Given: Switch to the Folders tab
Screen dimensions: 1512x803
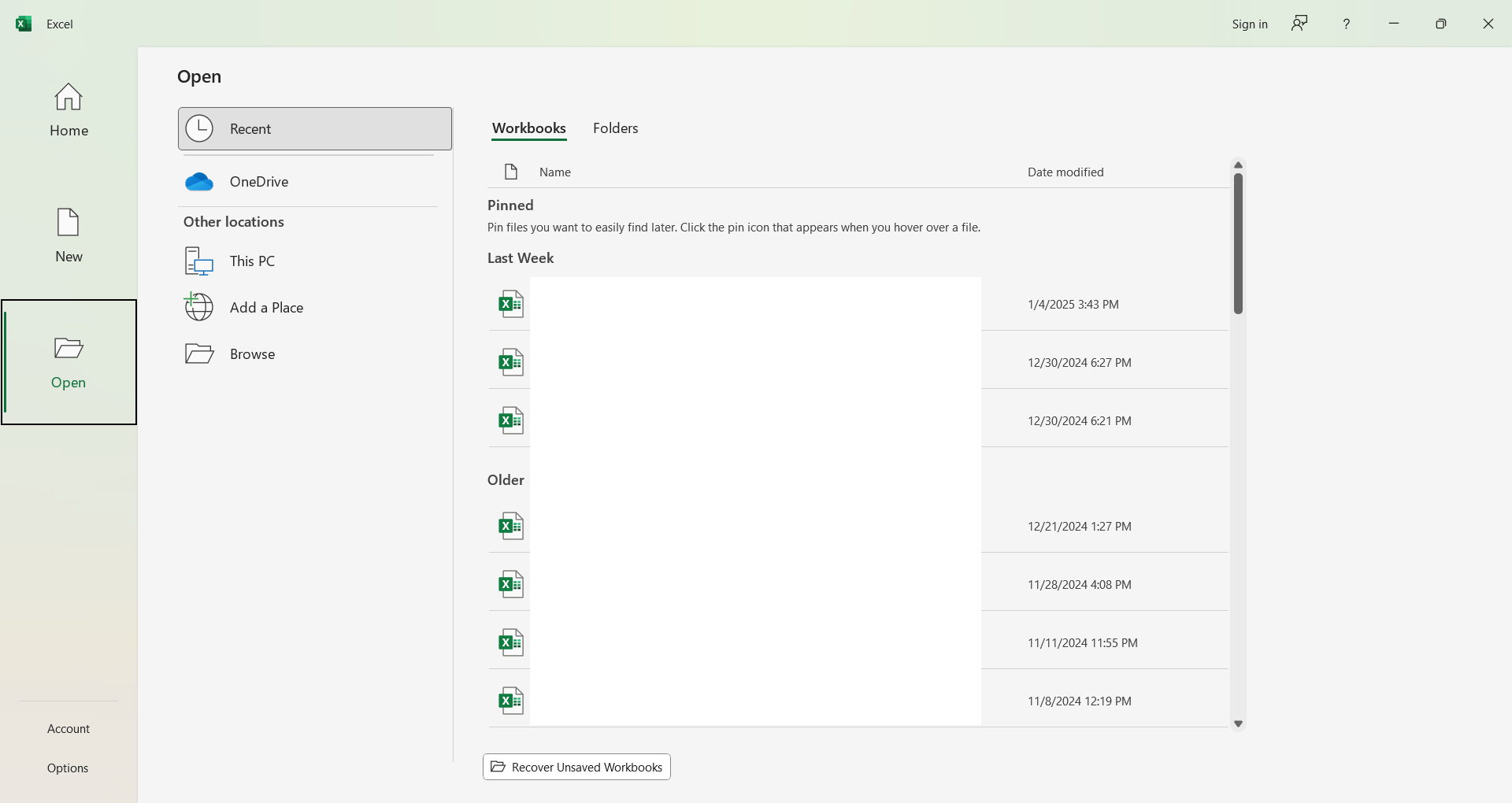Looking at the screenshot, I should [x=616, y=128].
